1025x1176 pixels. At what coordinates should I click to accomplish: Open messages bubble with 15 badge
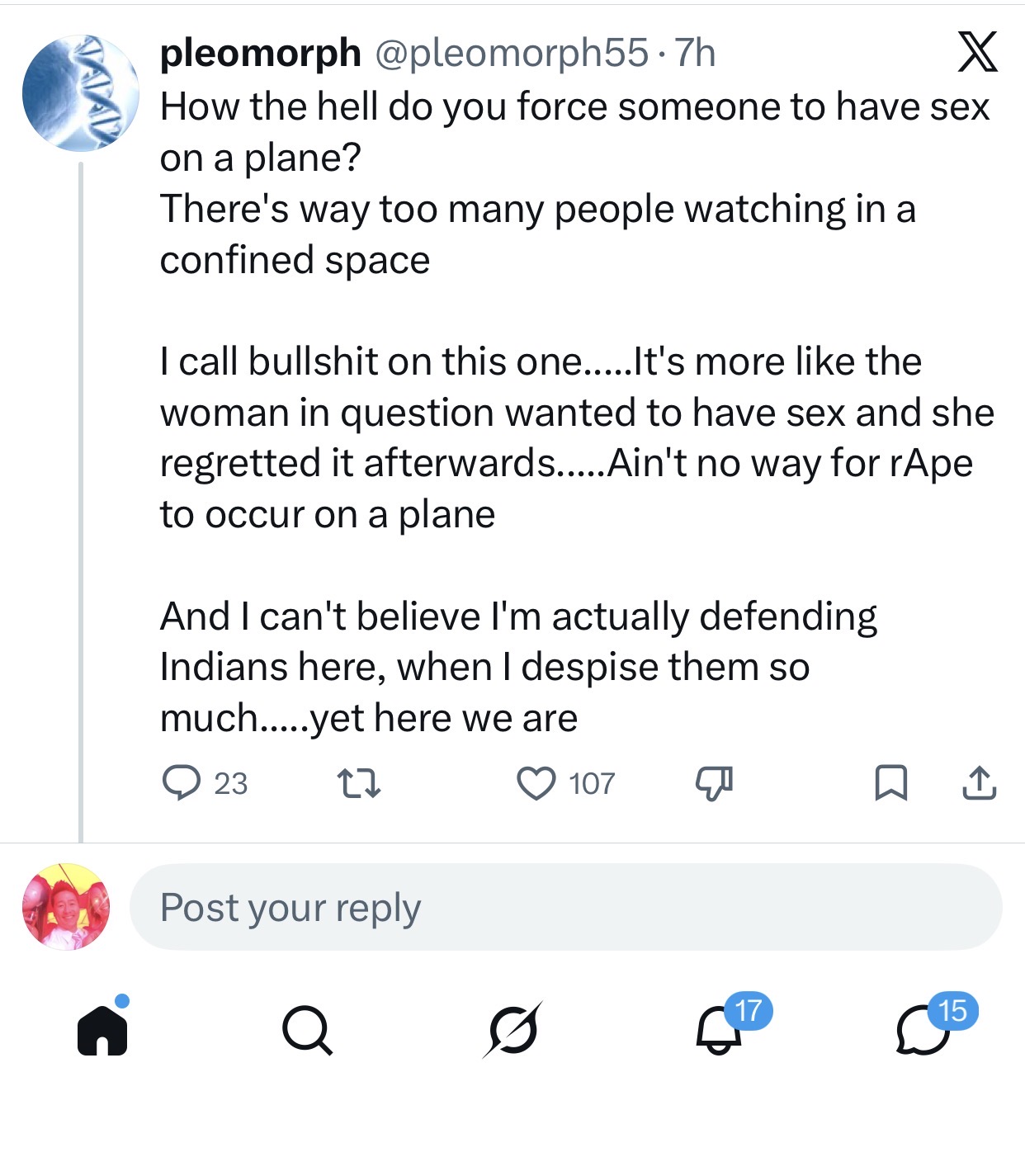923,1032
